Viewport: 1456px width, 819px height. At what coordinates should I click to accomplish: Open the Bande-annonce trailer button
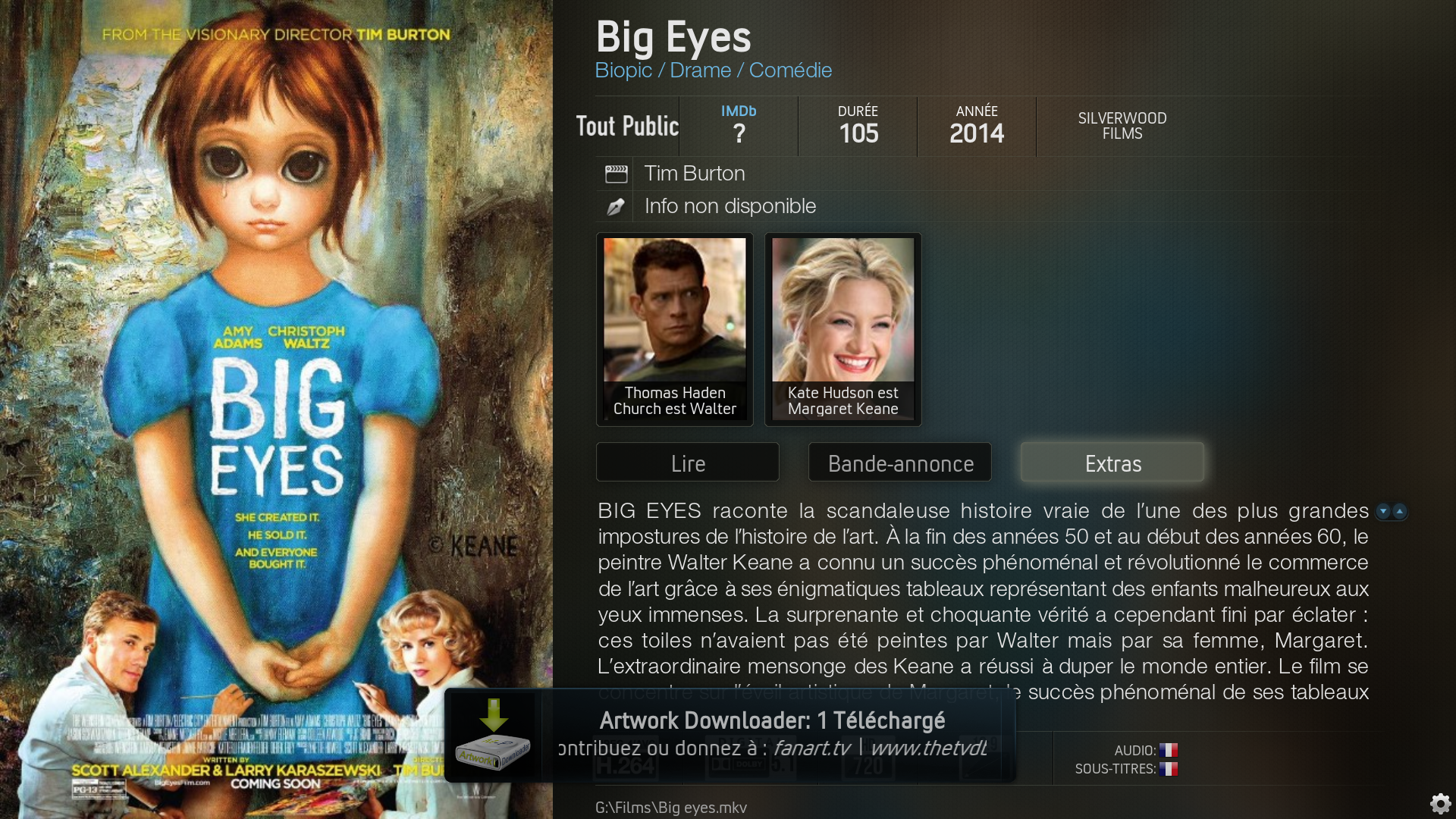point(900,463)
